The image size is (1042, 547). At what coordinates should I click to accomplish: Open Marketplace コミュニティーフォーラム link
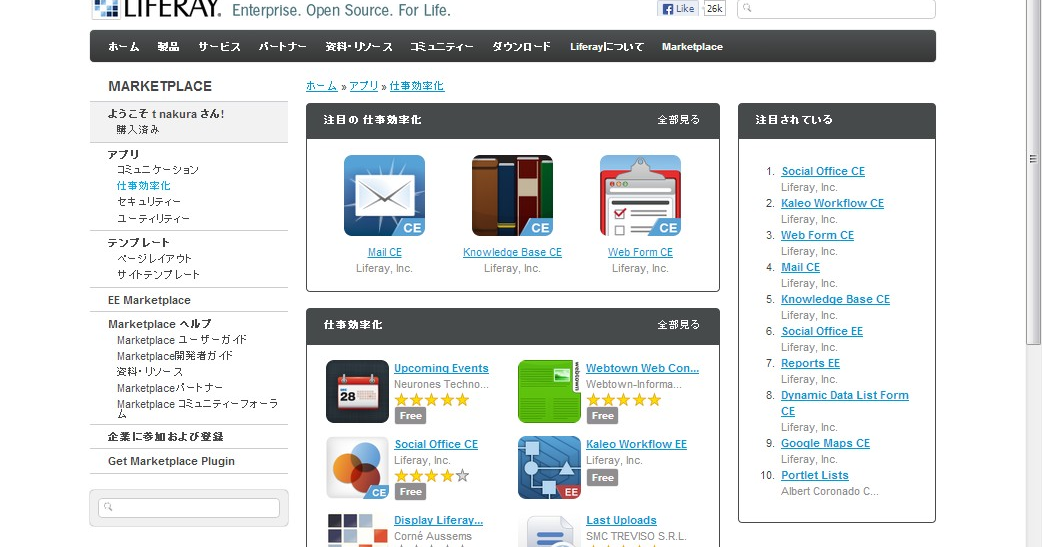(197, 409)
